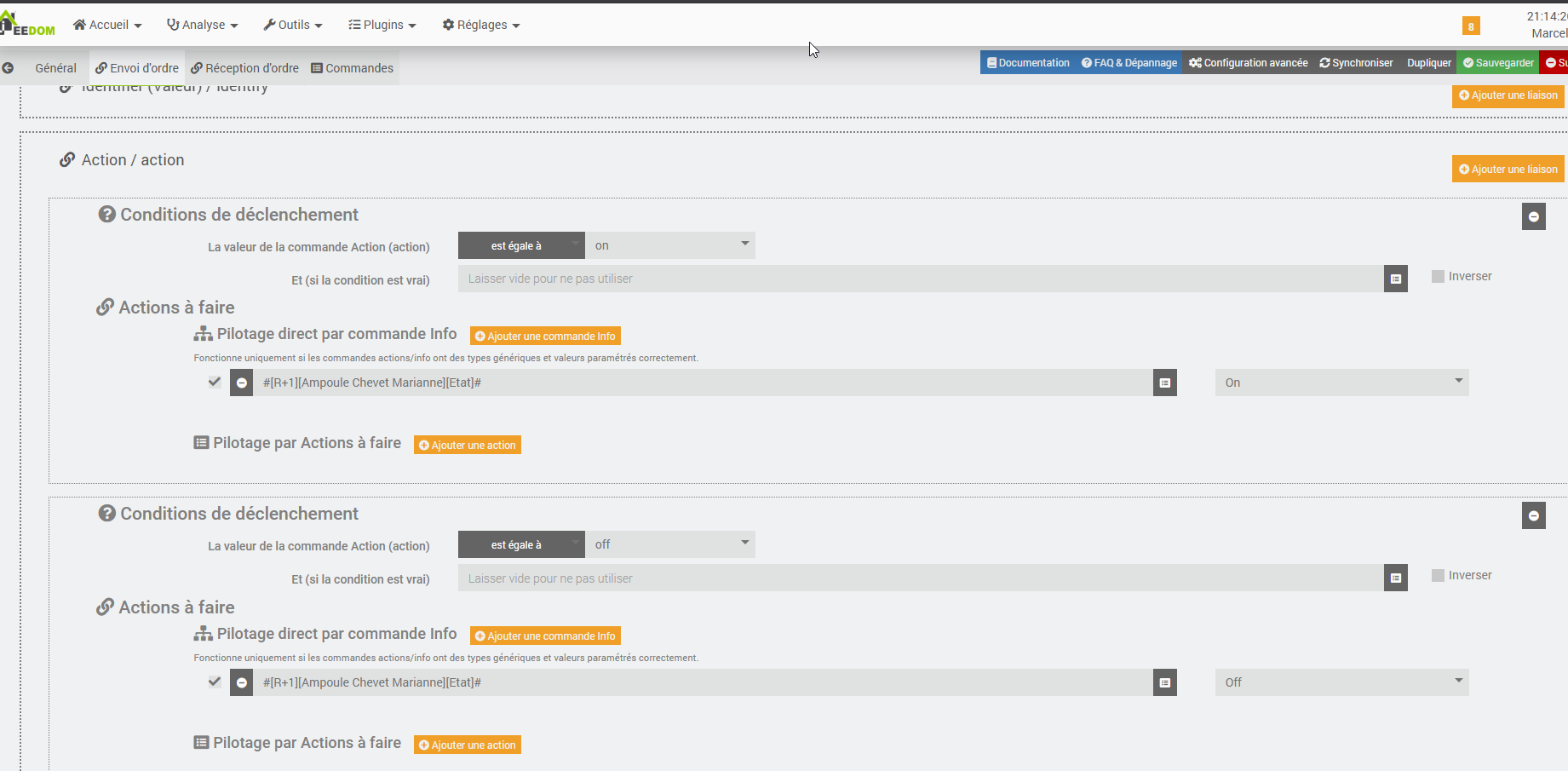Click Ajouter une commande Info in the 'off' block
Viewport: 1568px width, 771px height.
pos(545,636)
